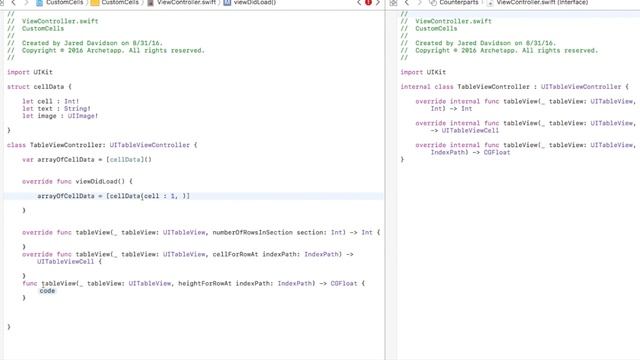Click 'heightForRowAt' in the left editor

205,283
